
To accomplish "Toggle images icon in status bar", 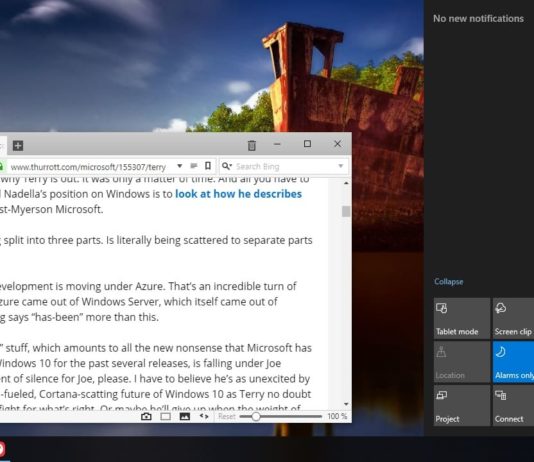I will click(185, 416).
